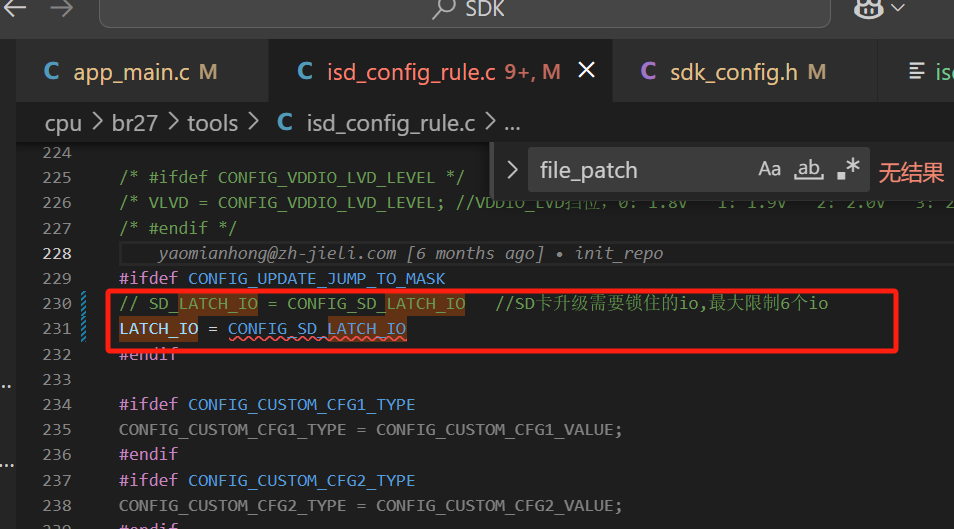Click the modified-lines gutter marker beside line 230
This screenshot has height=529, width=954.
pos(83,316)
